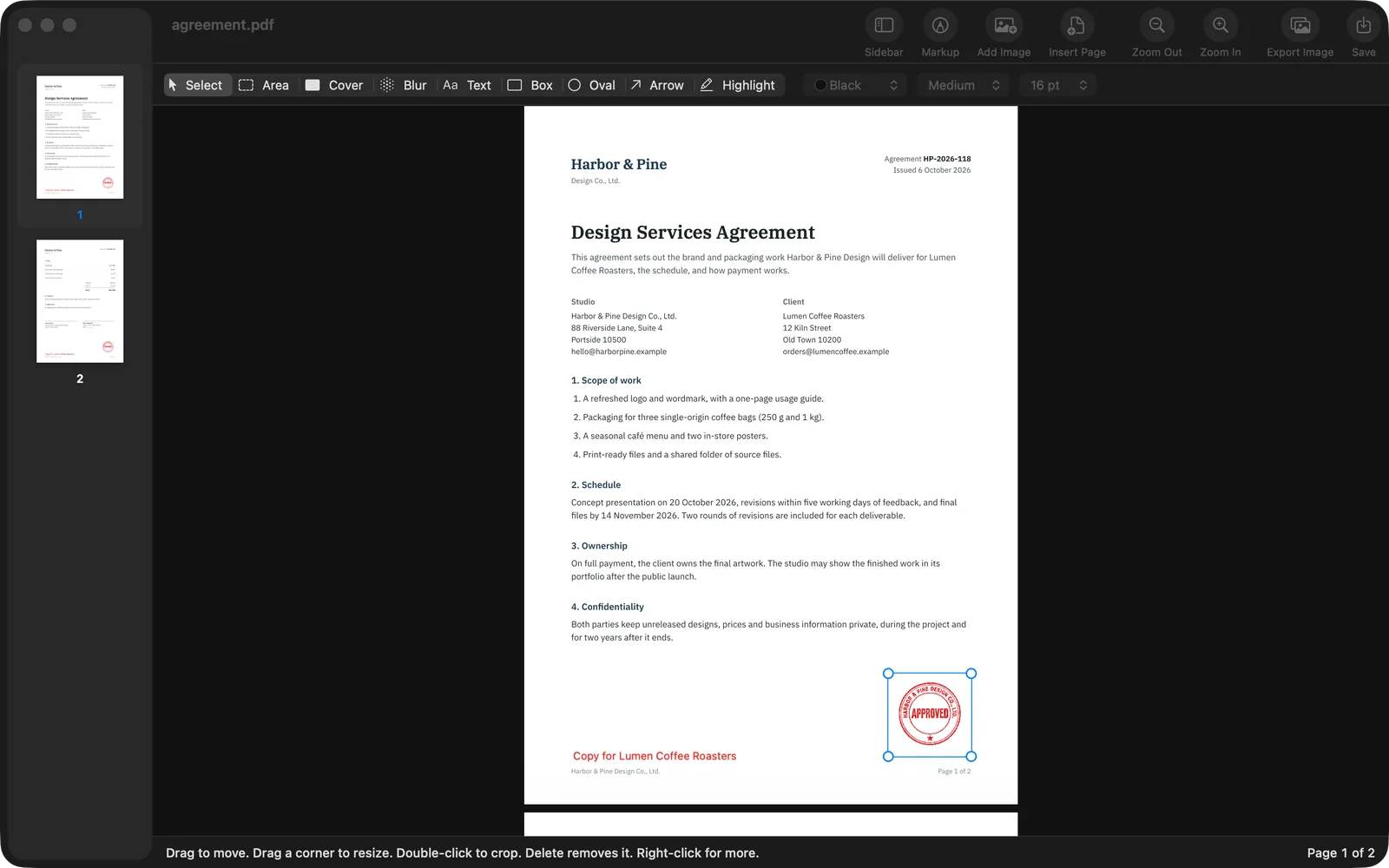Screen dimensions: 1389x868
Task: Click the Add Image icon
Action: pos(1004,26)
